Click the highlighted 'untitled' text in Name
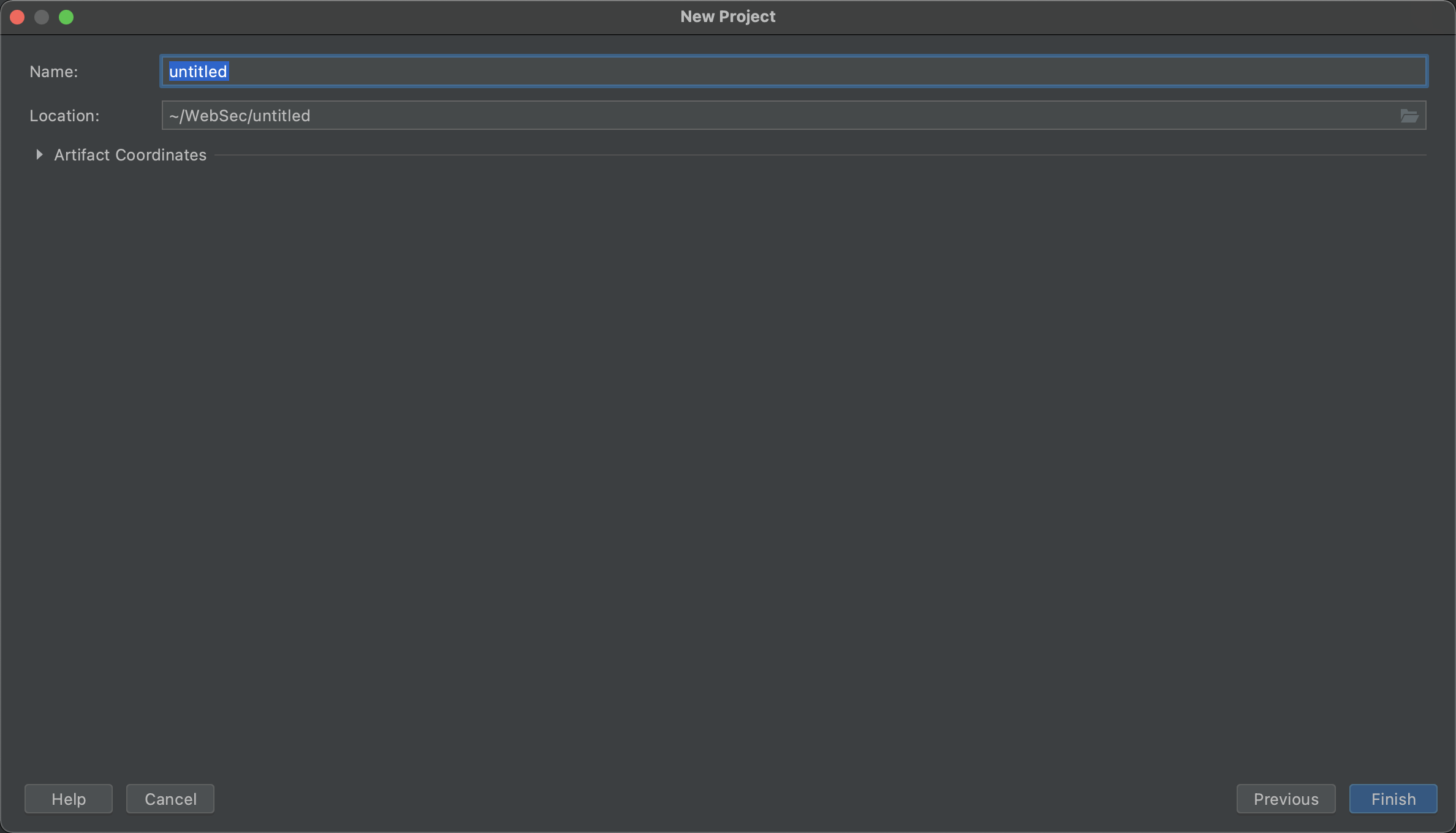 [198, 72]
